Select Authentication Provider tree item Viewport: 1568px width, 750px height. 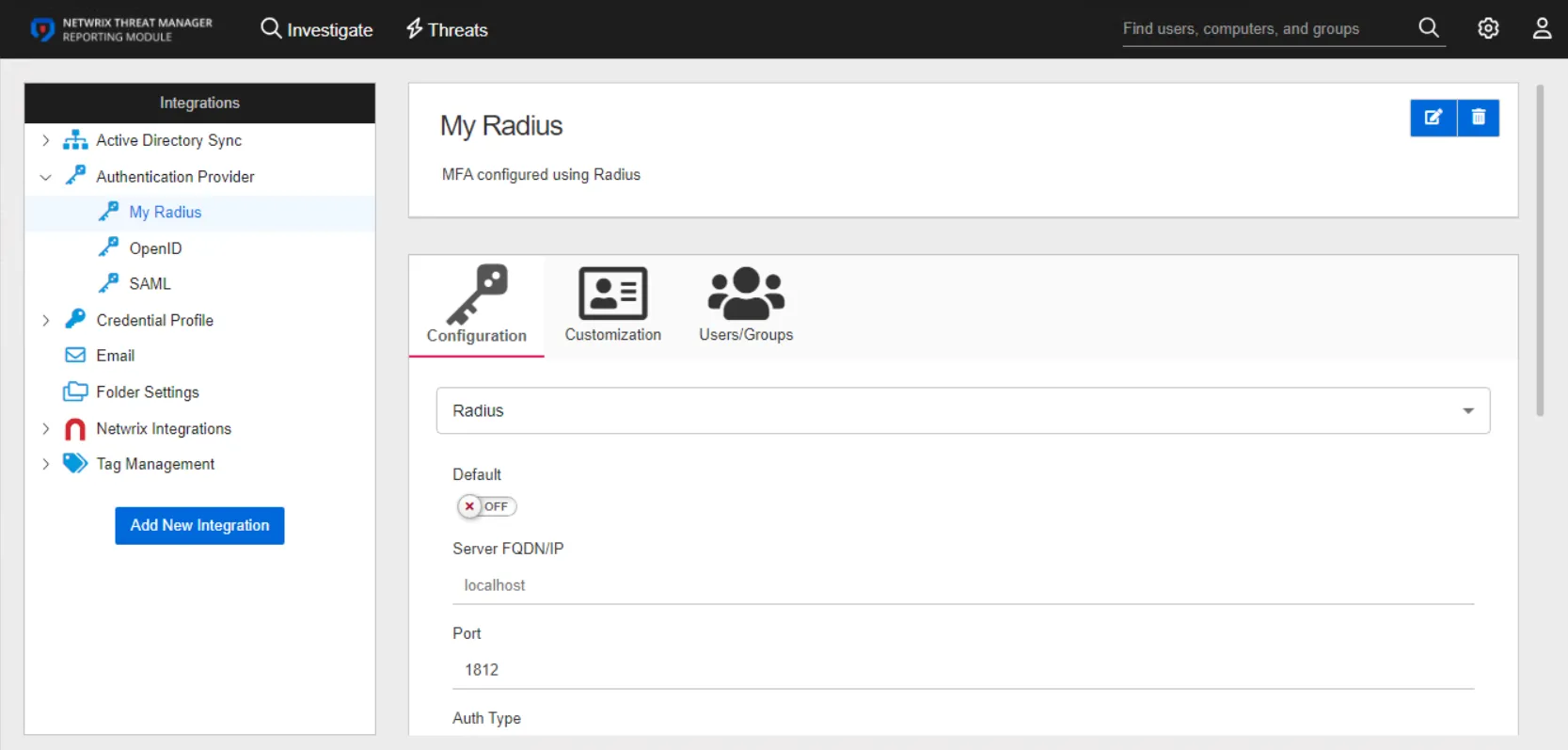point(175,177)
